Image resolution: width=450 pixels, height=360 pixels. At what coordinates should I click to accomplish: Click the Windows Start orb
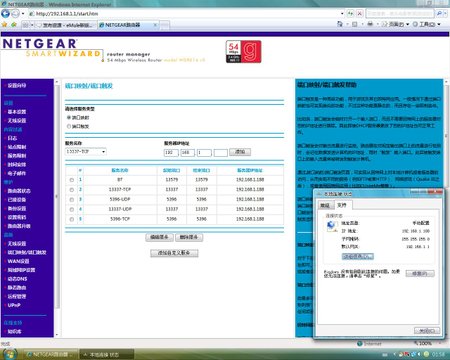9,354
